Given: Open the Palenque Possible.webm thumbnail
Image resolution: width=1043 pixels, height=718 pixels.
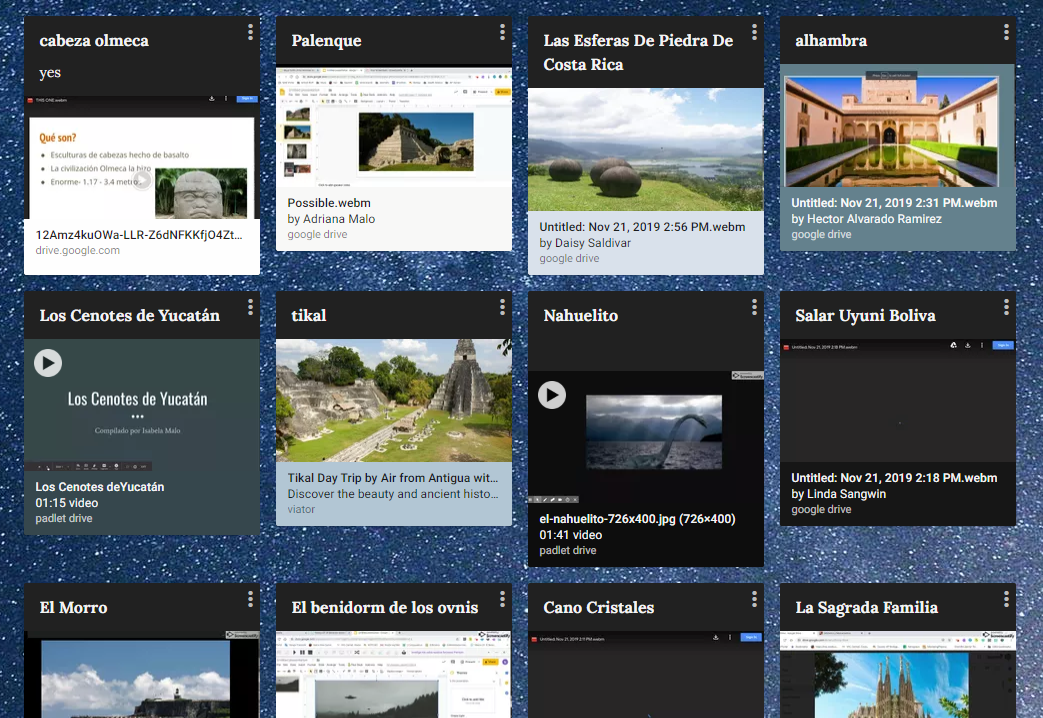Looking at the screenshot, I should point(394,126).
